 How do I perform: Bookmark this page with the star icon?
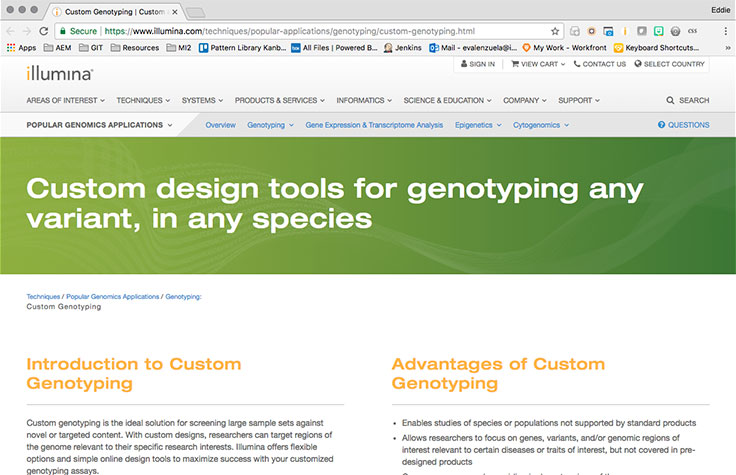point(555,31)
